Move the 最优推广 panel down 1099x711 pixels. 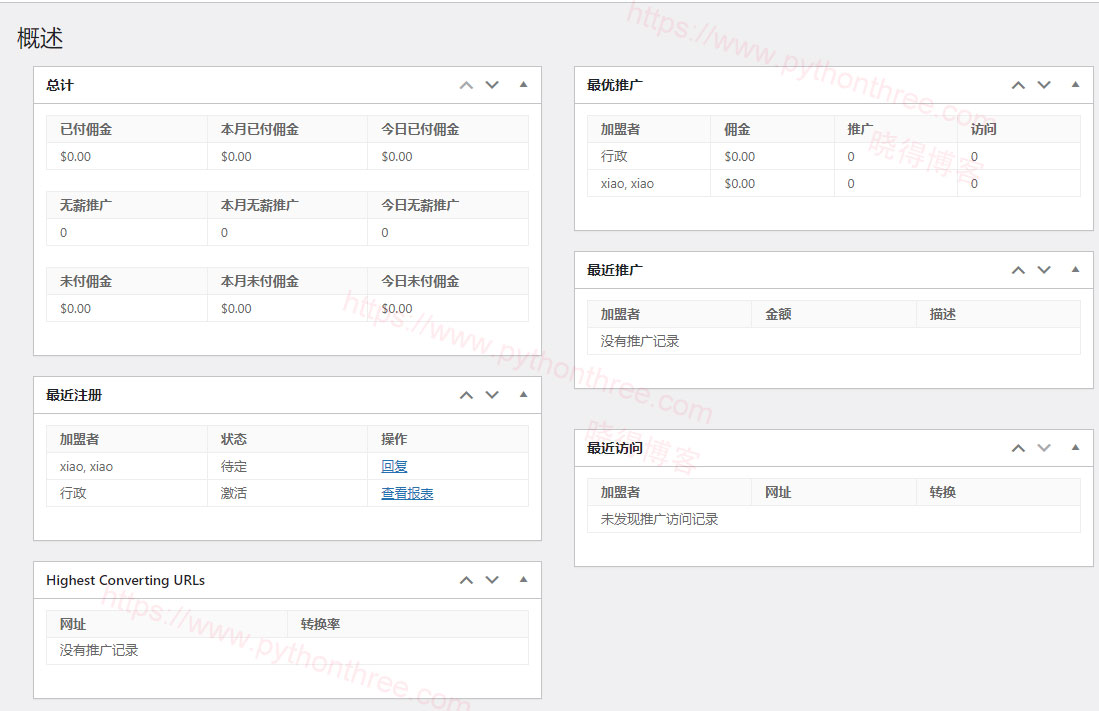click(1044, 85)
